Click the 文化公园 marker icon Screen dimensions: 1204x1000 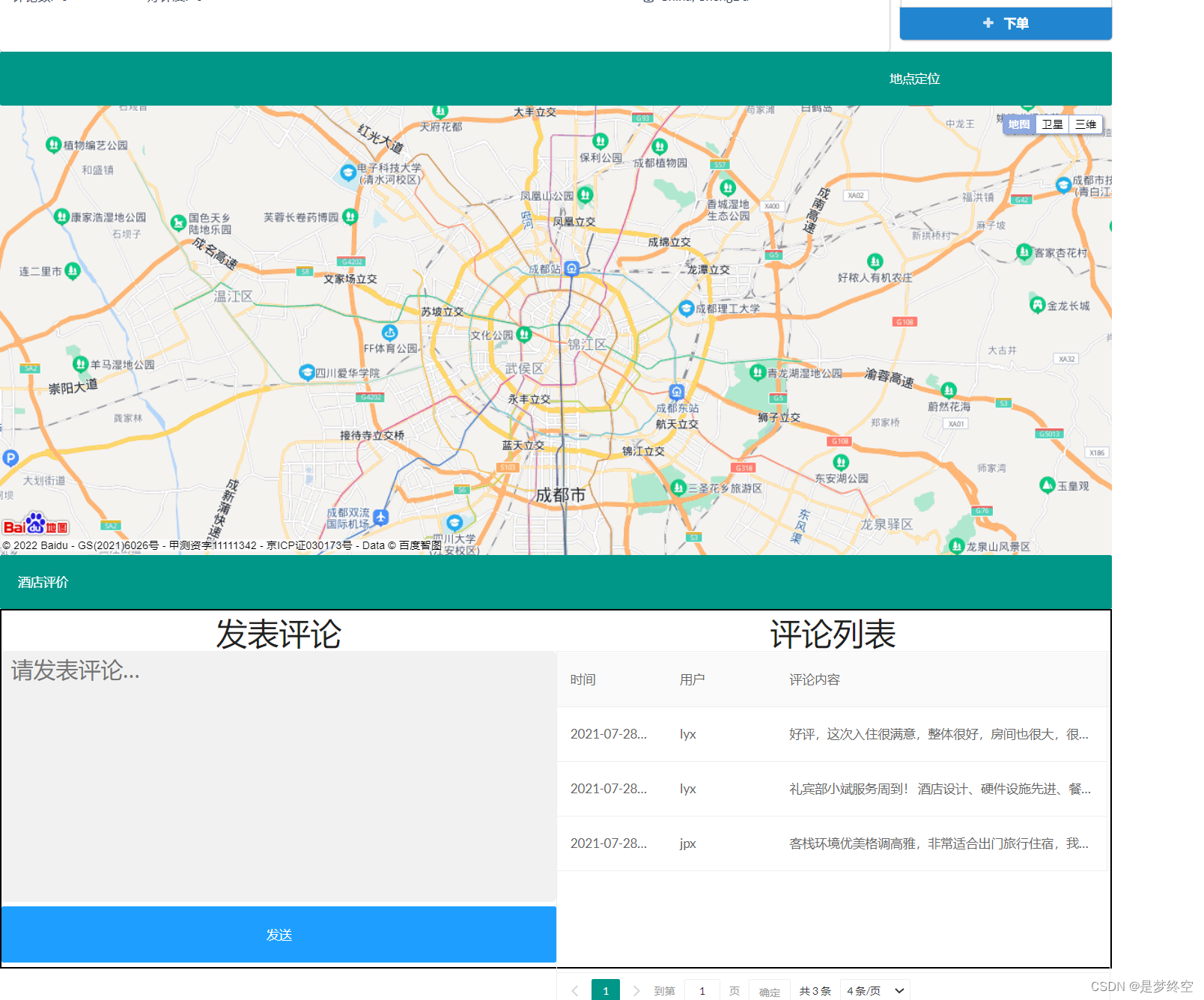[524, 334]
